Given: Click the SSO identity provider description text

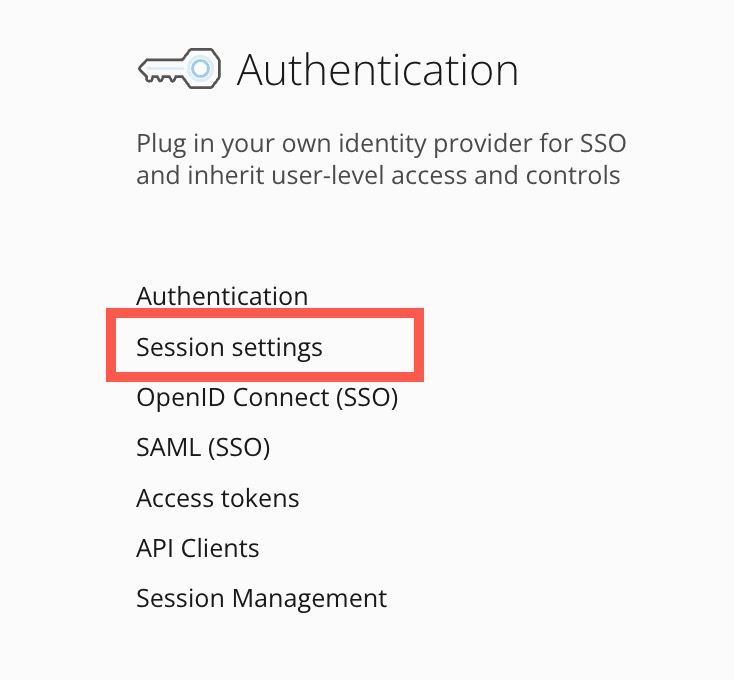Looking at the screenshot, I should (x=380, y=160).
